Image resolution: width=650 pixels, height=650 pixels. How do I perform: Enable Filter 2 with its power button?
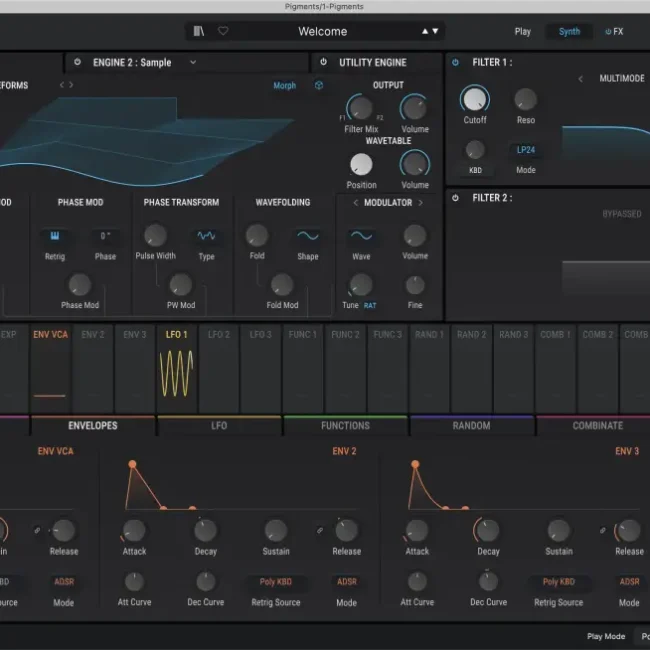click(x=456, y=198)
